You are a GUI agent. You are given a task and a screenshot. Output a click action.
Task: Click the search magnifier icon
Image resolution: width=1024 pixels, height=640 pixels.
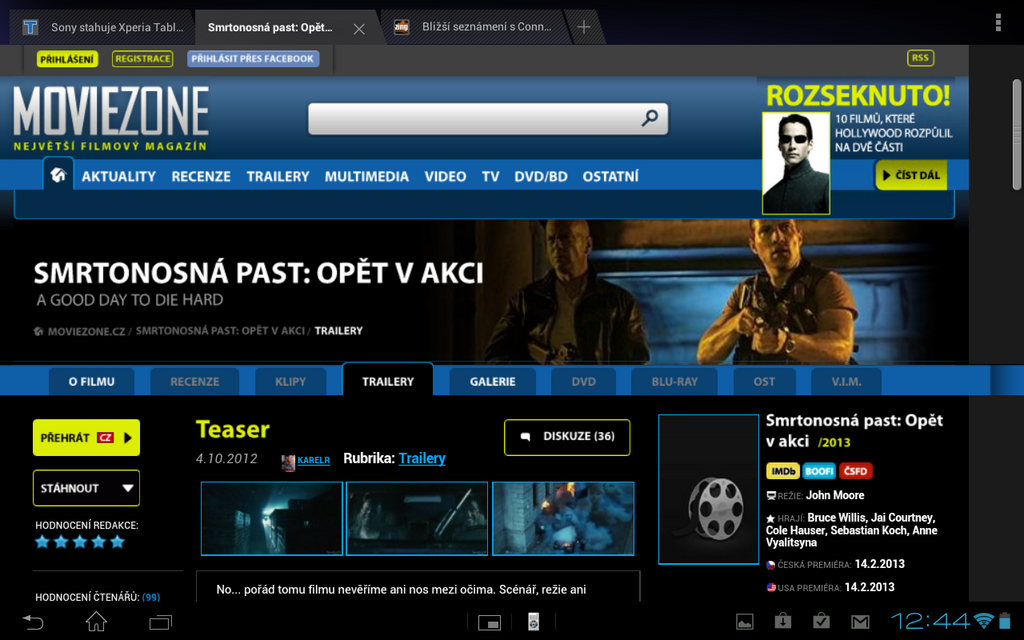coord(650,119)
